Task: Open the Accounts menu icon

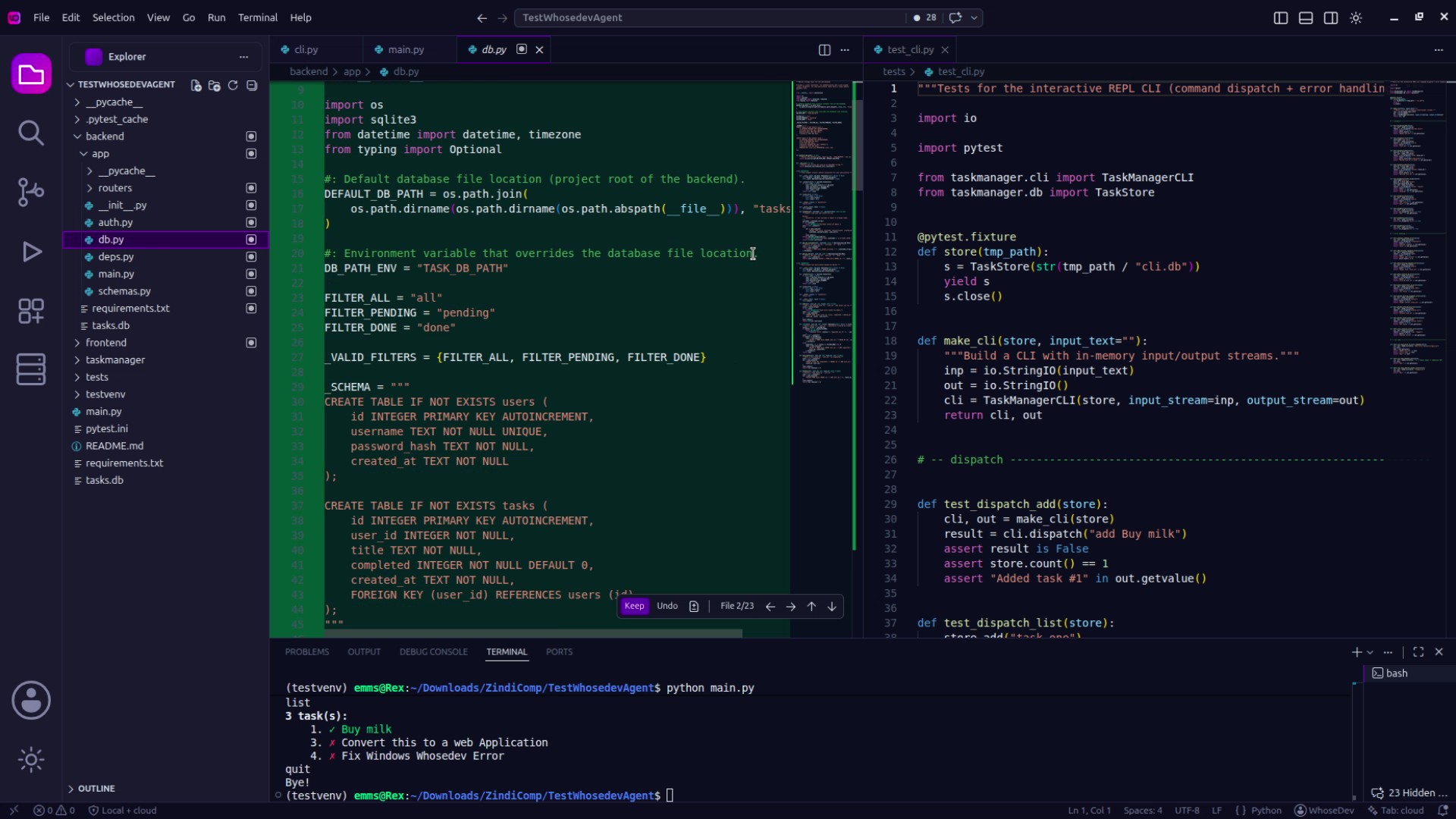Action: point(31,700)
